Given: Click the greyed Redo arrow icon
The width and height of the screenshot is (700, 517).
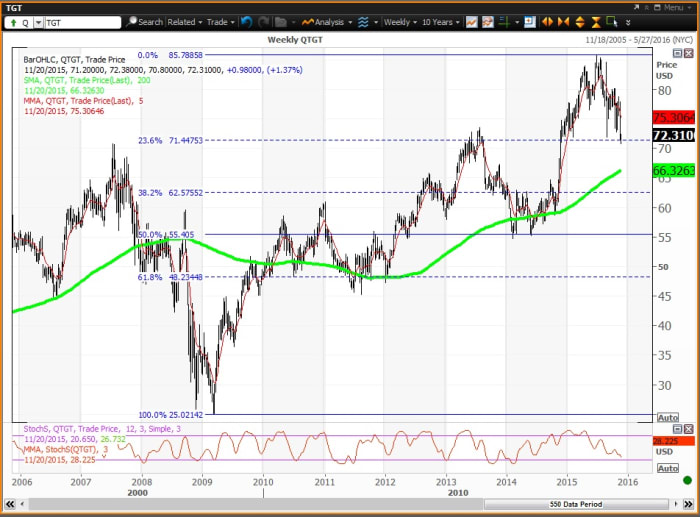Looking at the screenshot, I should (264, 22).
